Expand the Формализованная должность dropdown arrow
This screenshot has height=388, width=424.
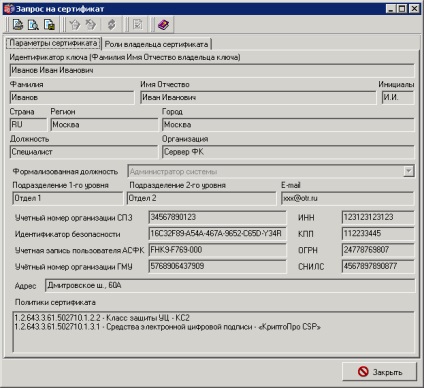(x=409, y=171)
